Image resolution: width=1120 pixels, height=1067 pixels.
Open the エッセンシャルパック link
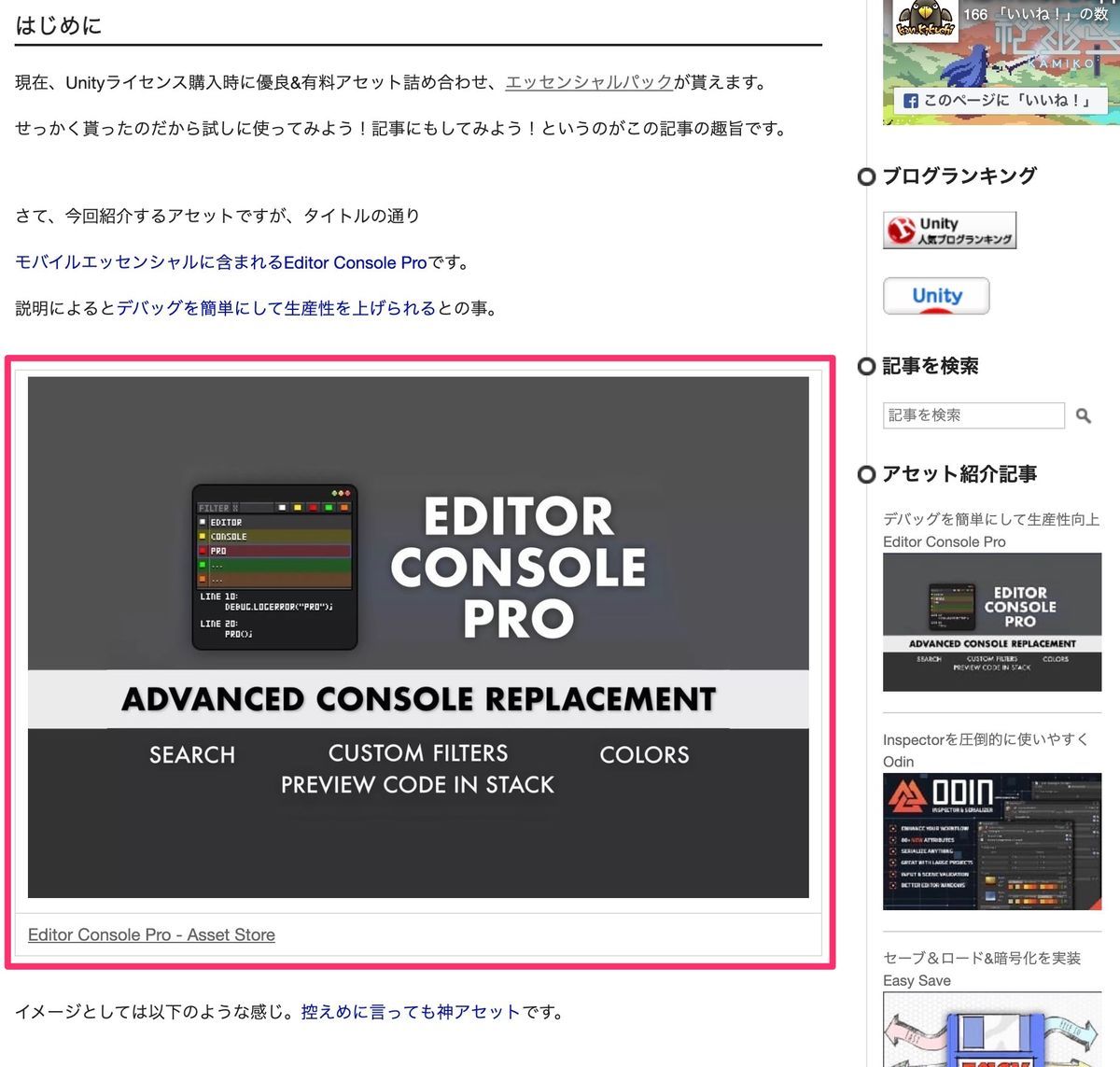589,82
